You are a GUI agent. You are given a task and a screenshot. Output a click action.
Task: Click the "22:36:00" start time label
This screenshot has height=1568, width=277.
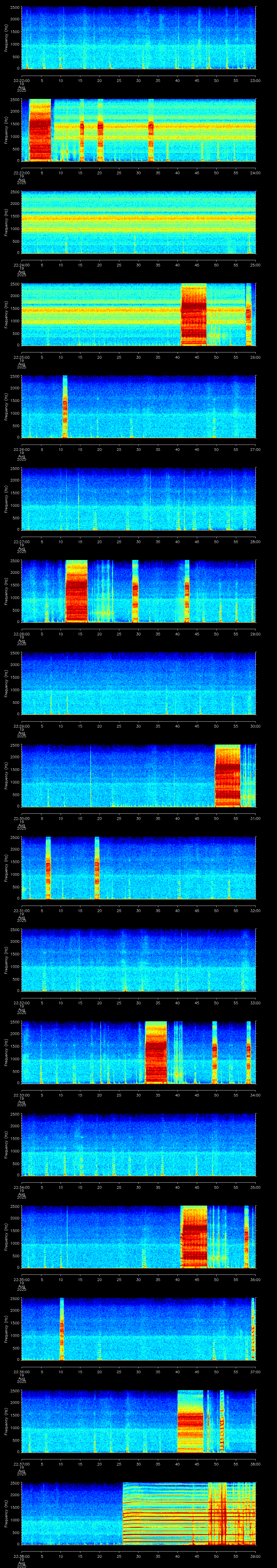(21, 1372)
